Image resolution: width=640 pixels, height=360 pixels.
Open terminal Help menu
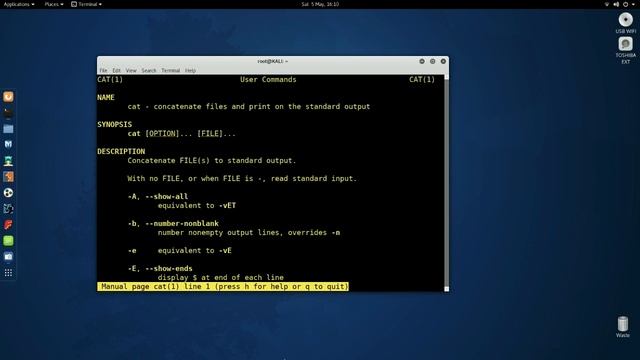190,71
